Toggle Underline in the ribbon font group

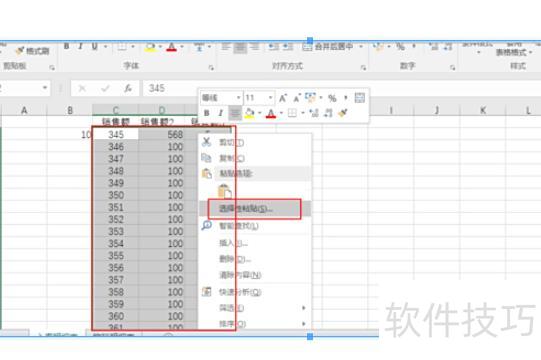[x=94, y=46]
